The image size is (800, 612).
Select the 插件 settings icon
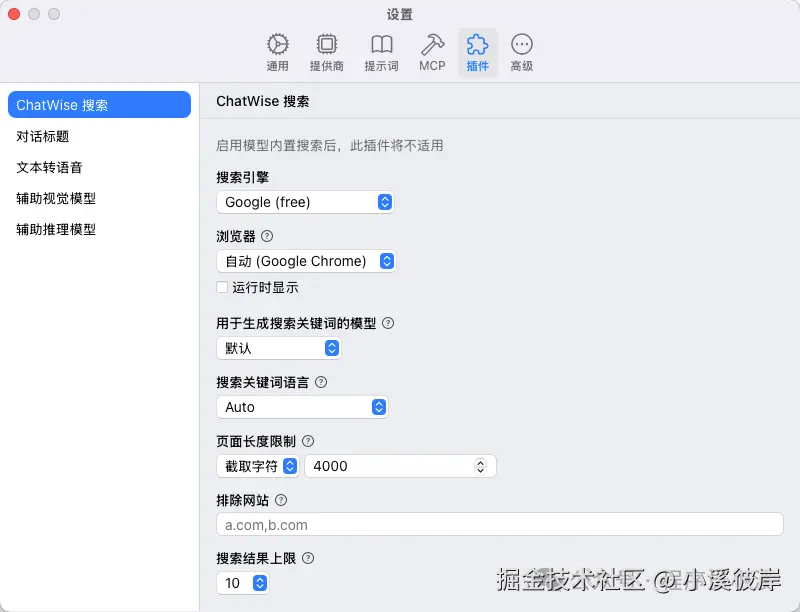pyautogui.click(x=477, y=46)
